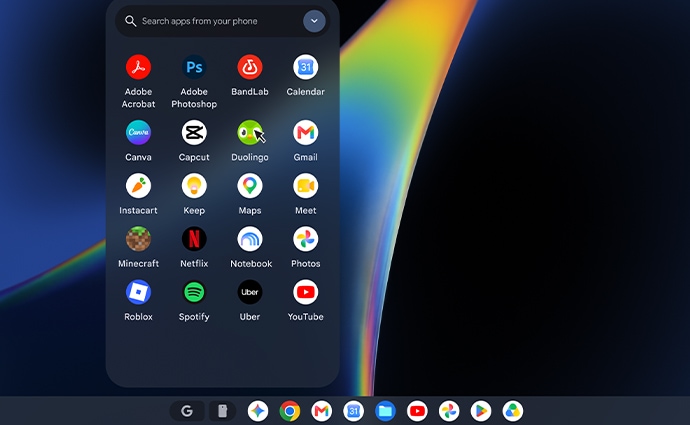Open Calendar from the shelf
690x425 pixels.
click(353, 411)
